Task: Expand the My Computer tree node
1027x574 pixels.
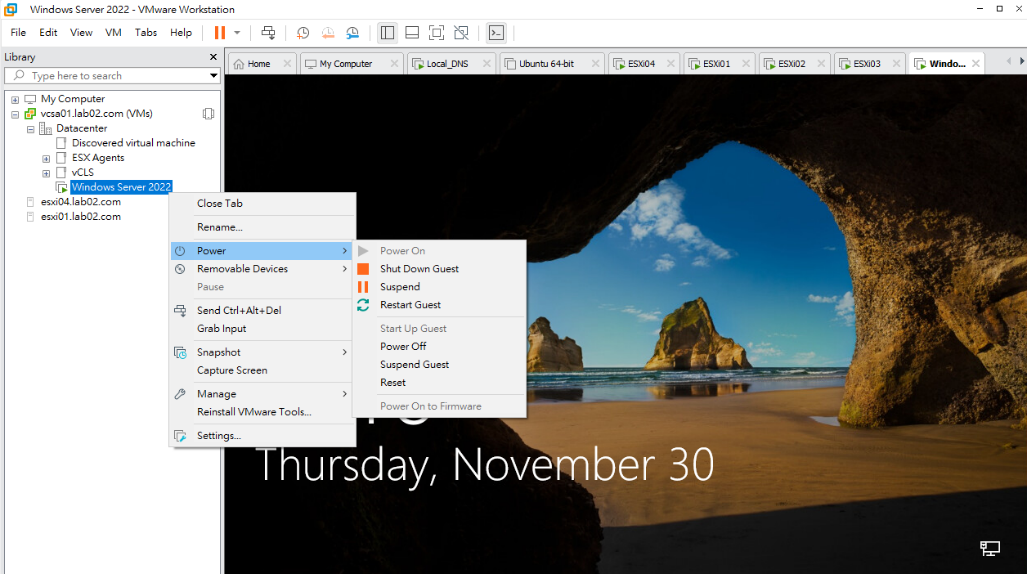Action: point(15,100)
